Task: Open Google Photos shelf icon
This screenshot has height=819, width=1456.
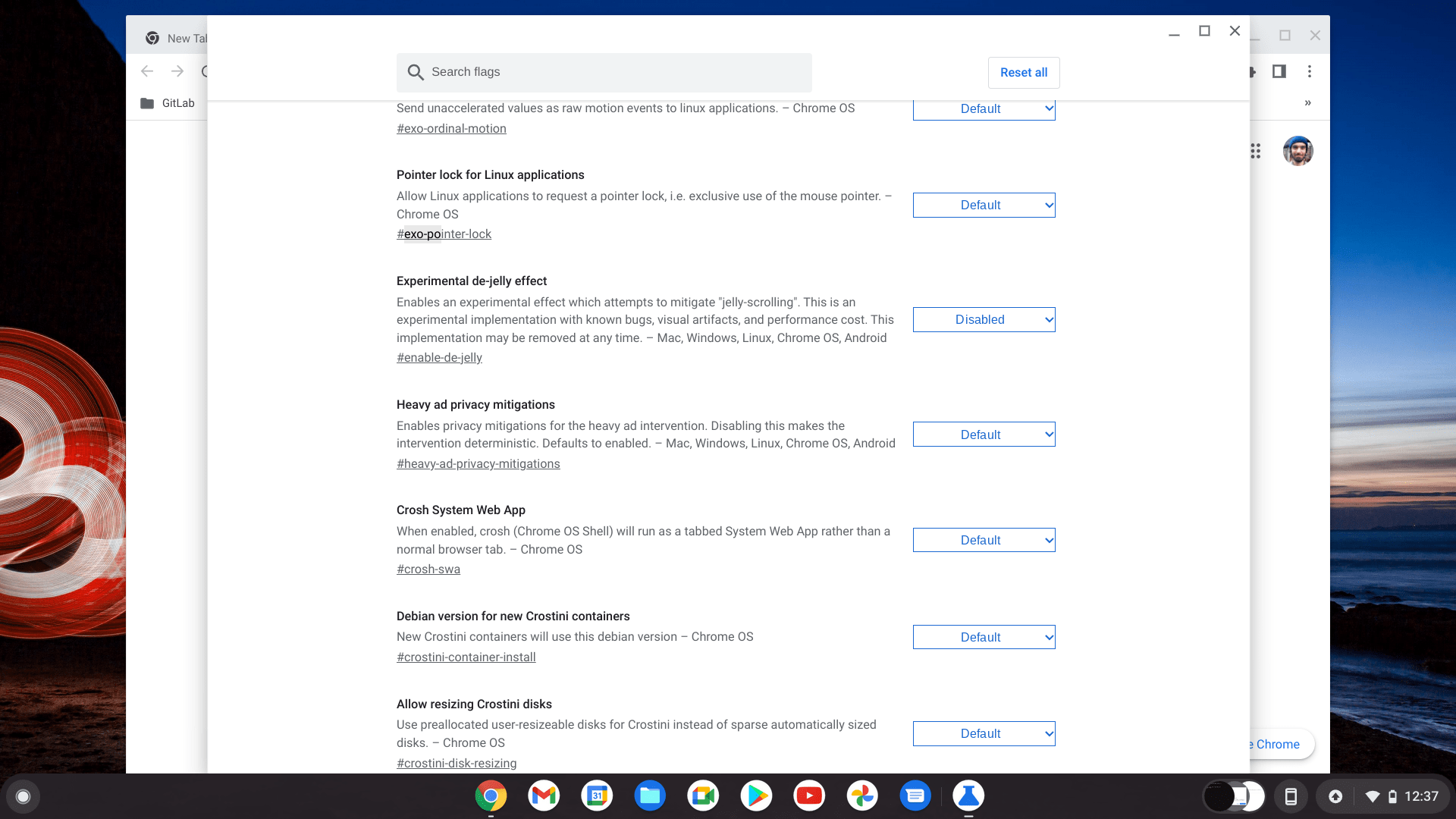Action: click(862, 796)
